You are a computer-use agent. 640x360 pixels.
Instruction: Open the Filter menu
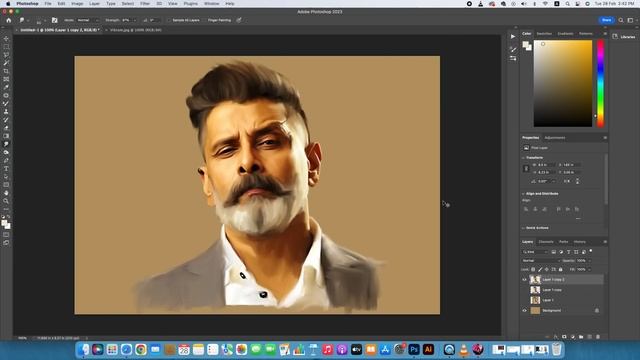click(x=145, y=4)
